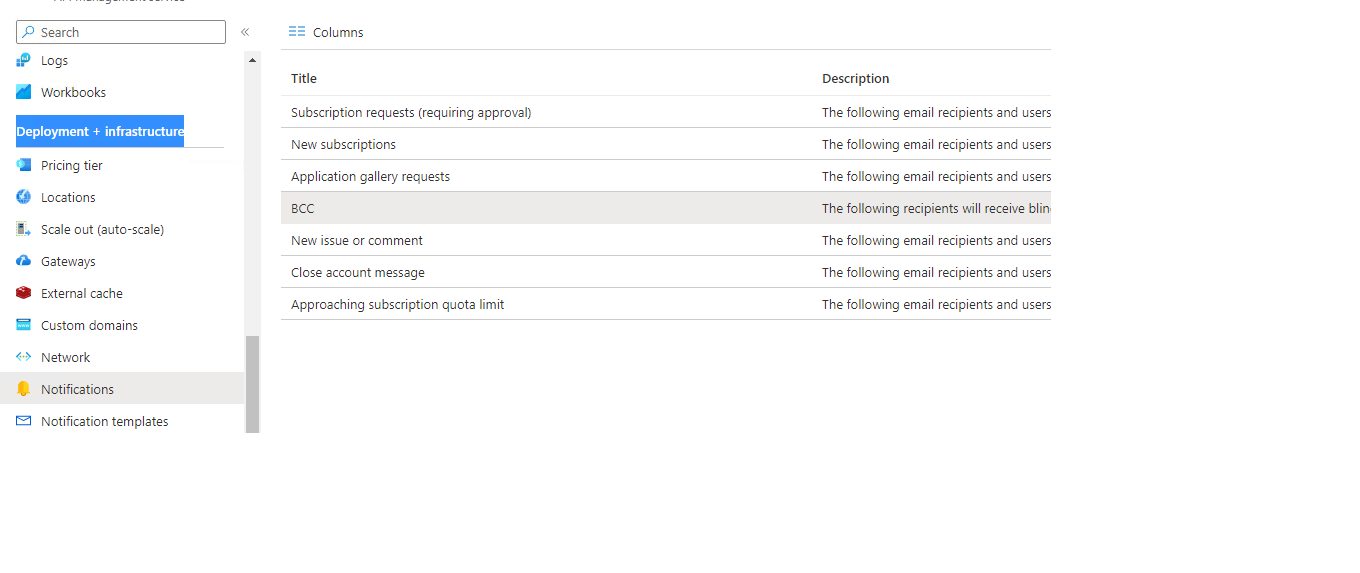
Task: Click the External cache red icon
Action: (x=24, y=293)
